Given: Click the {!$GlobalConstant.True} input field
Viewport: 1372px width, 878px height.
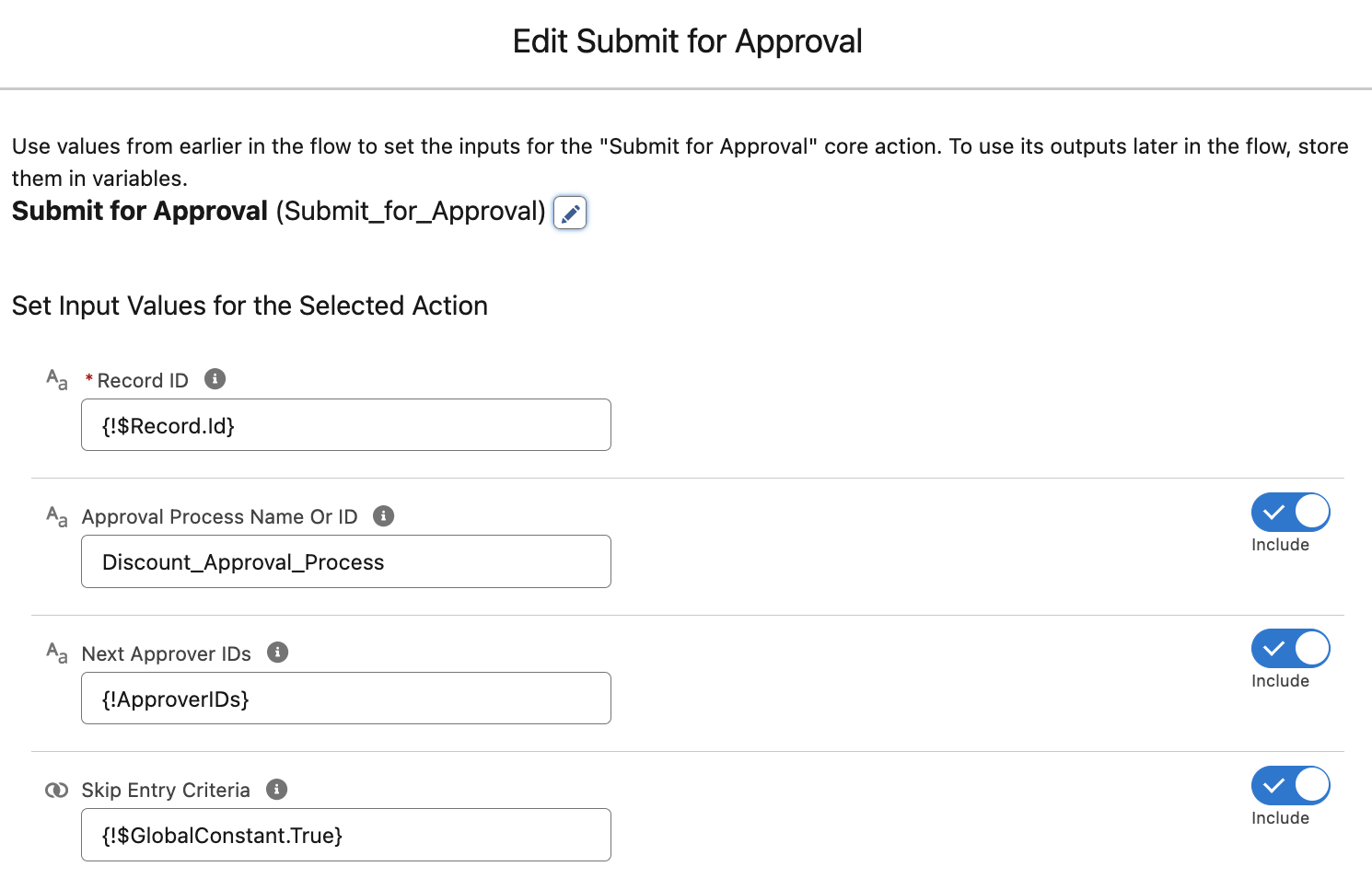Looking at the screenshot, I should (x=345, y=835).
